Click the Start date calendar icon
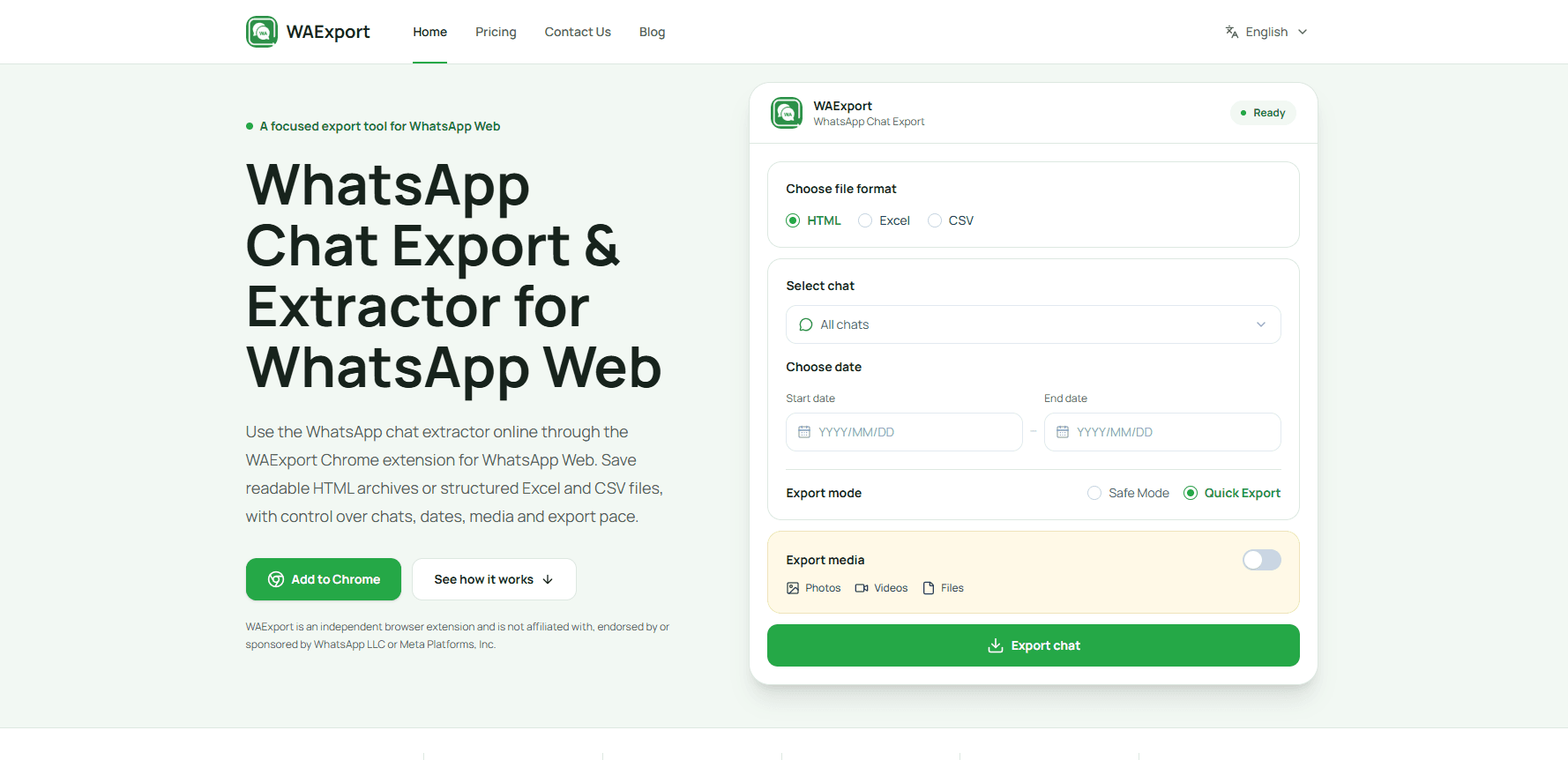This screenshot has height=760, width=1568. (x=804, y=432)
